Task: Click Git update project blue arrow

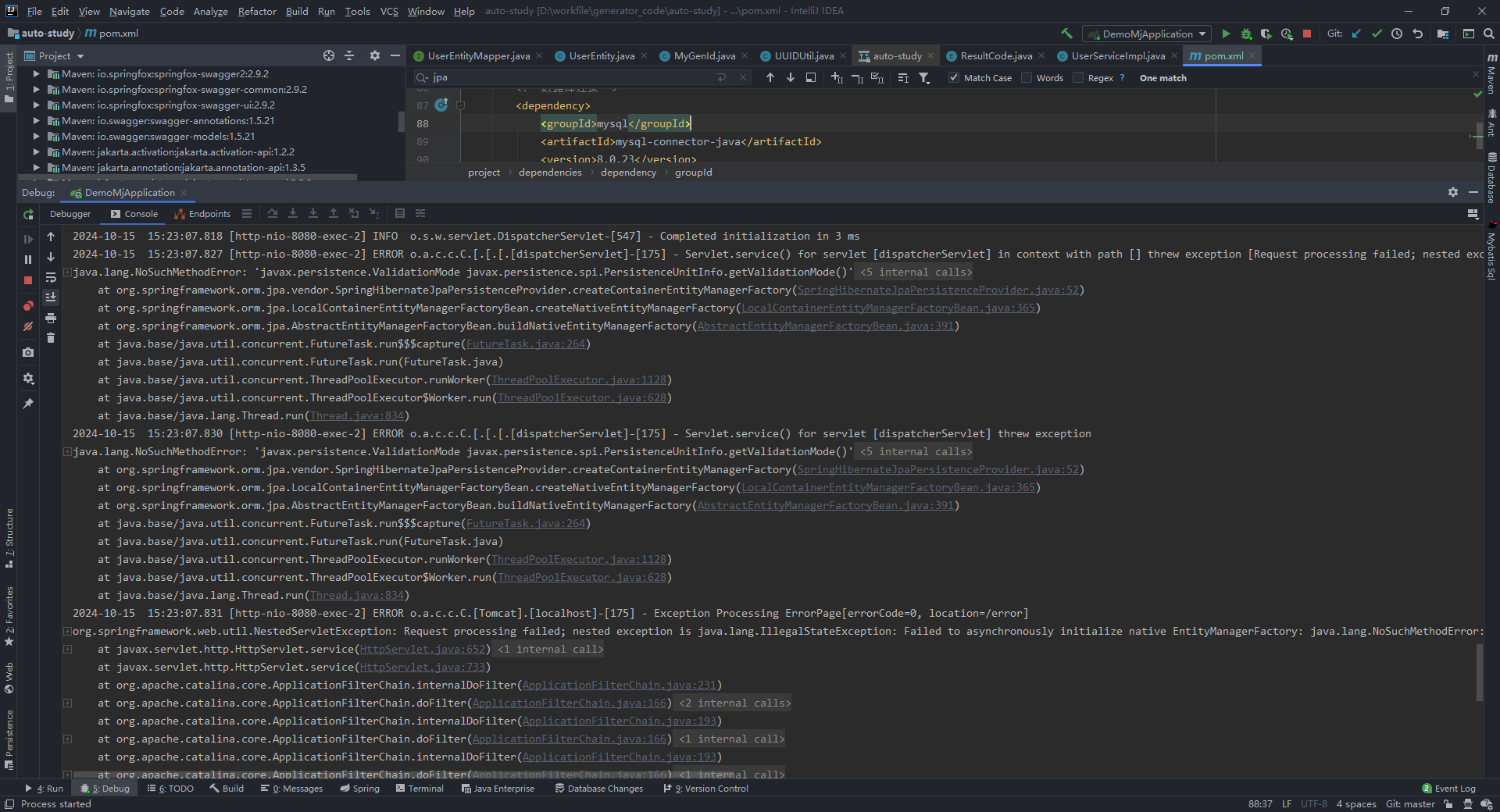Action: 1356,34
